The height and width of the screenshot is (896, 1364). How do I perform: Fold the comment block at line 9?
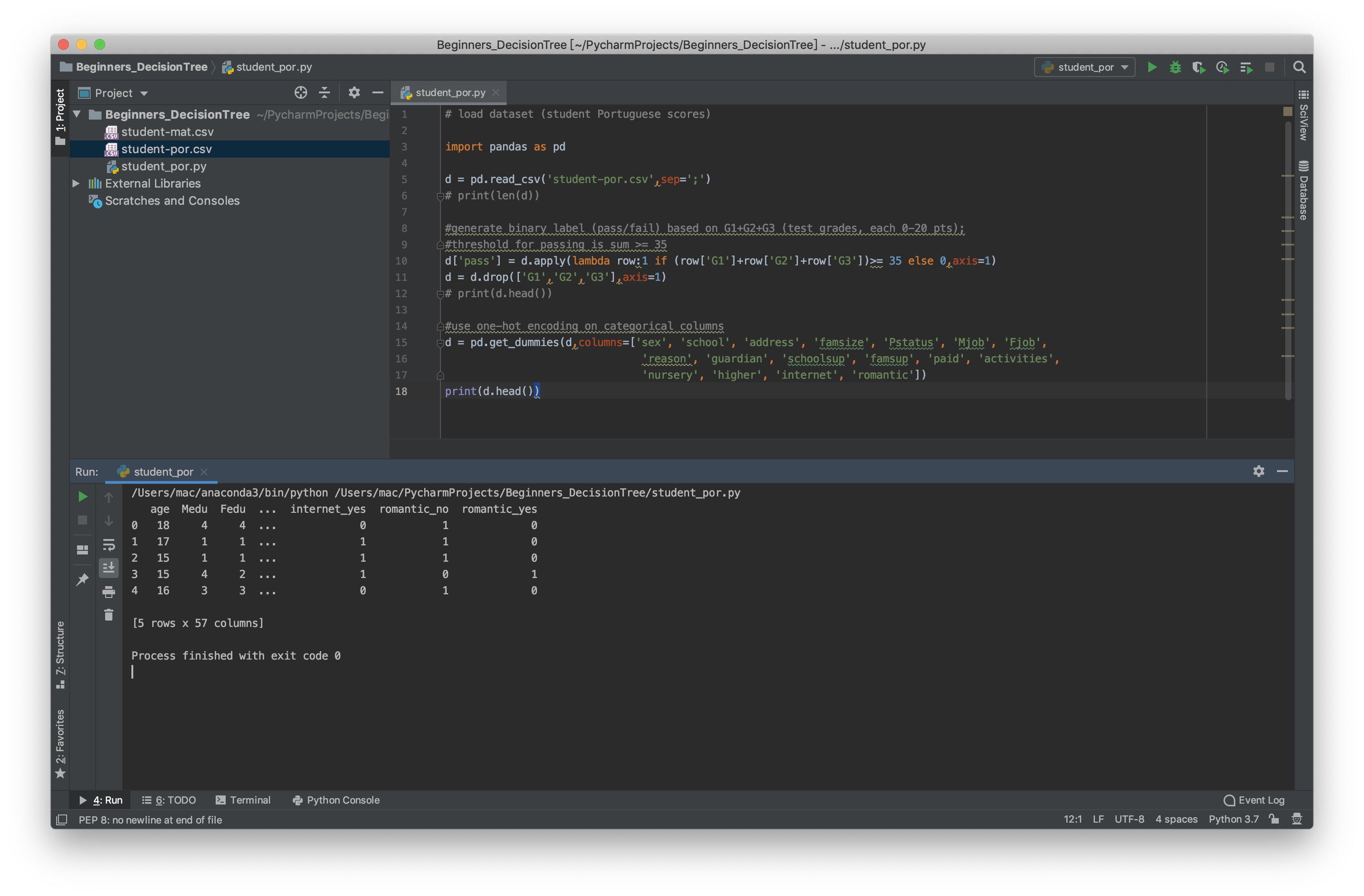[x=440, y=245]
